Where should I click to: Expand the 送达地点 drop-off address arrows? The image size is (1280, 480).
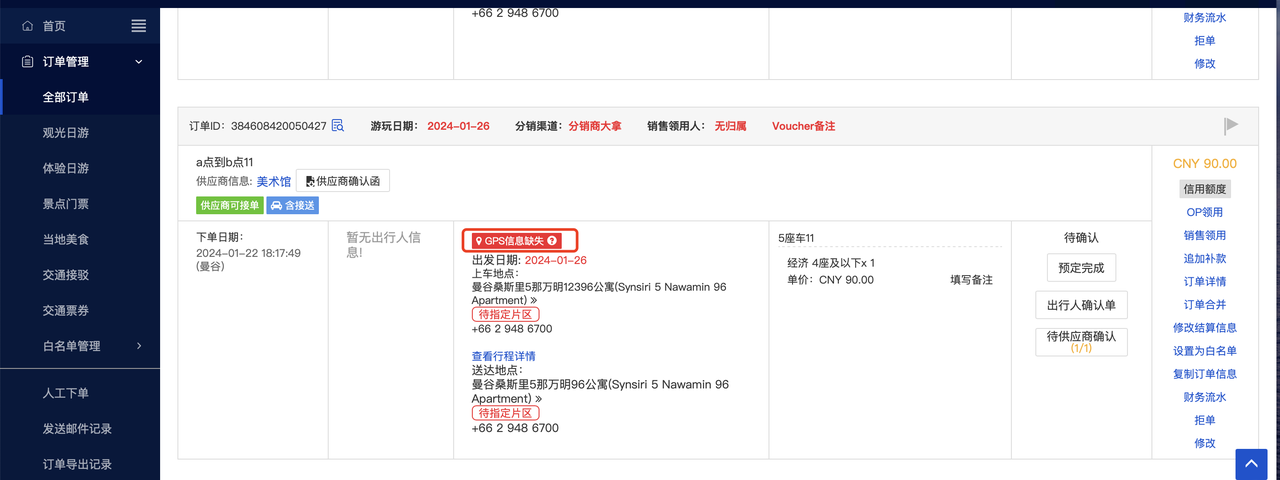tap(539, 399)
